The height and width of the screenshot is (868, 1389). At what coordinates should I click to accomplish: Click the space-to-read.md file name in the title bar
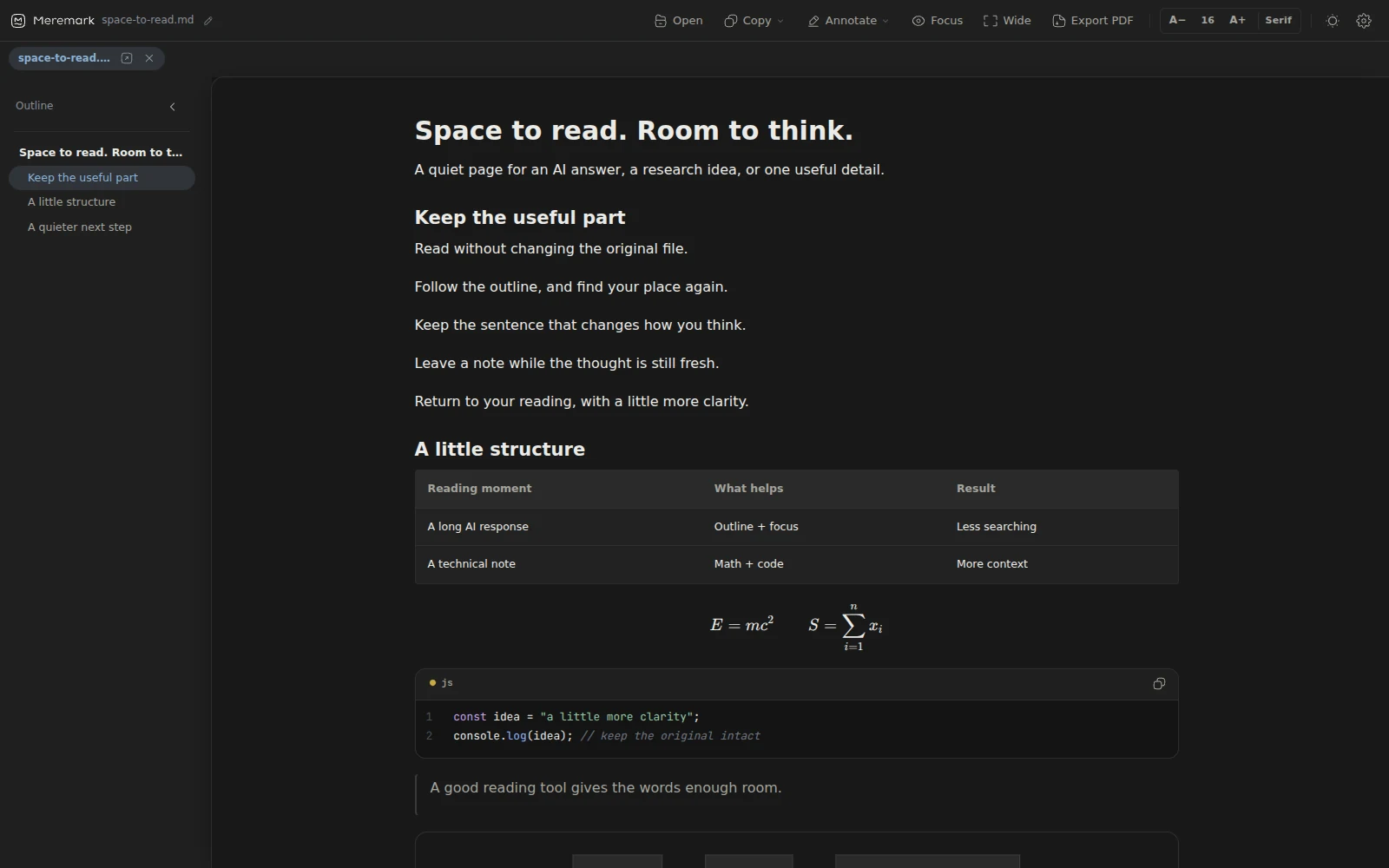pos(148,20)
